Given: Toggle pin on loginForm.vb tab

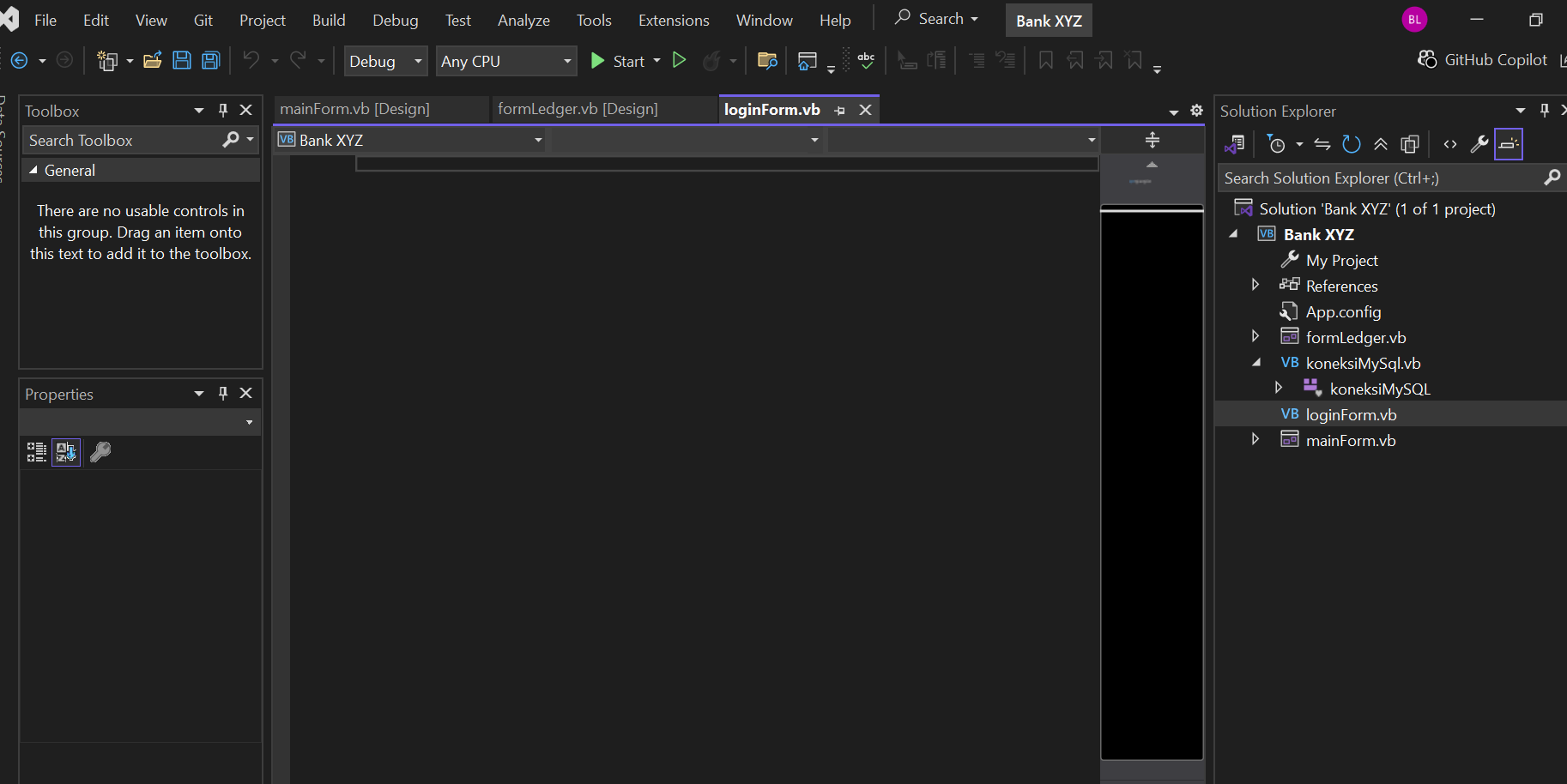Looking at the screenshot, I should (840, 111).
